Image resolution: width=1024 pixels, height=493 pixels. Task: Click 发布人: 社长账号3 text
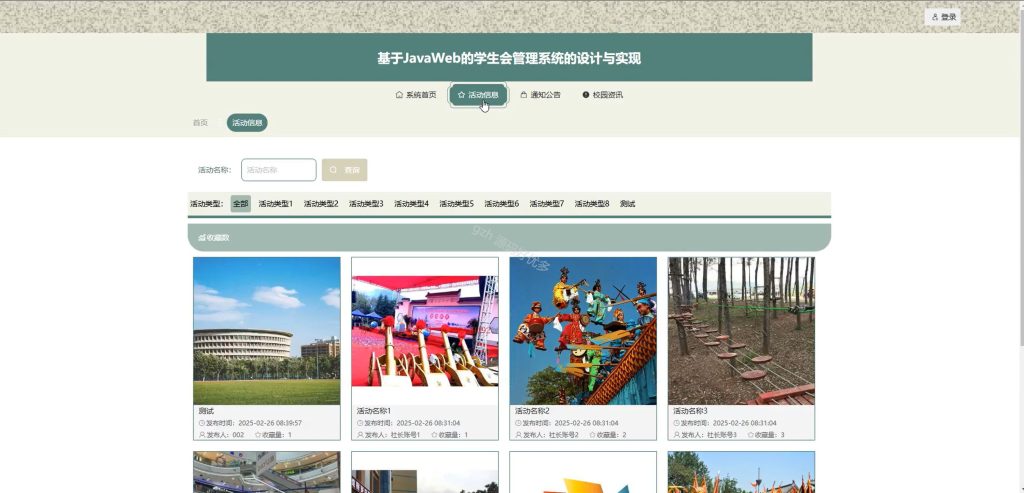[x=709, y=435]
